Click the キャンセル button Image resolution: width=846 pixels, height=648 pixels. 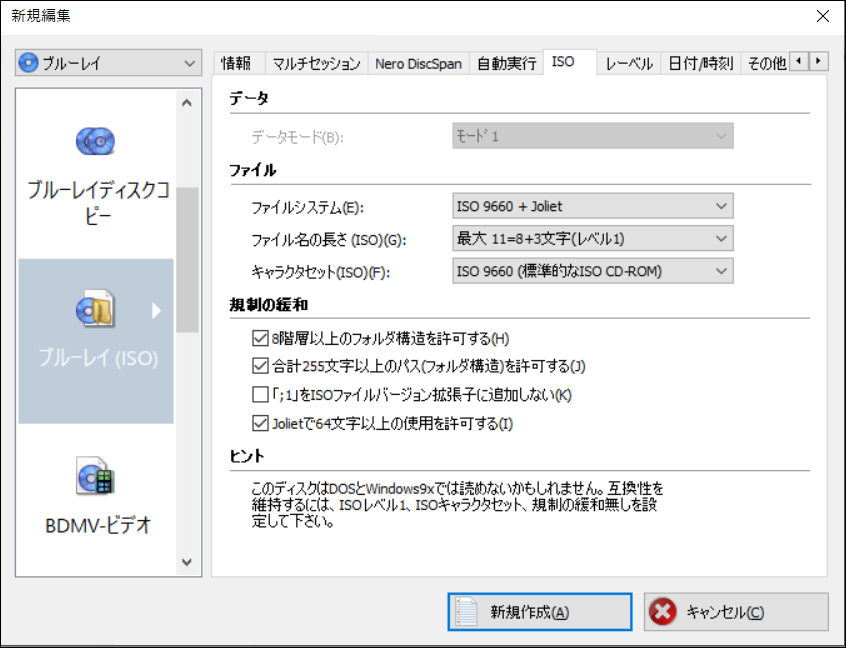click(737, 611)
